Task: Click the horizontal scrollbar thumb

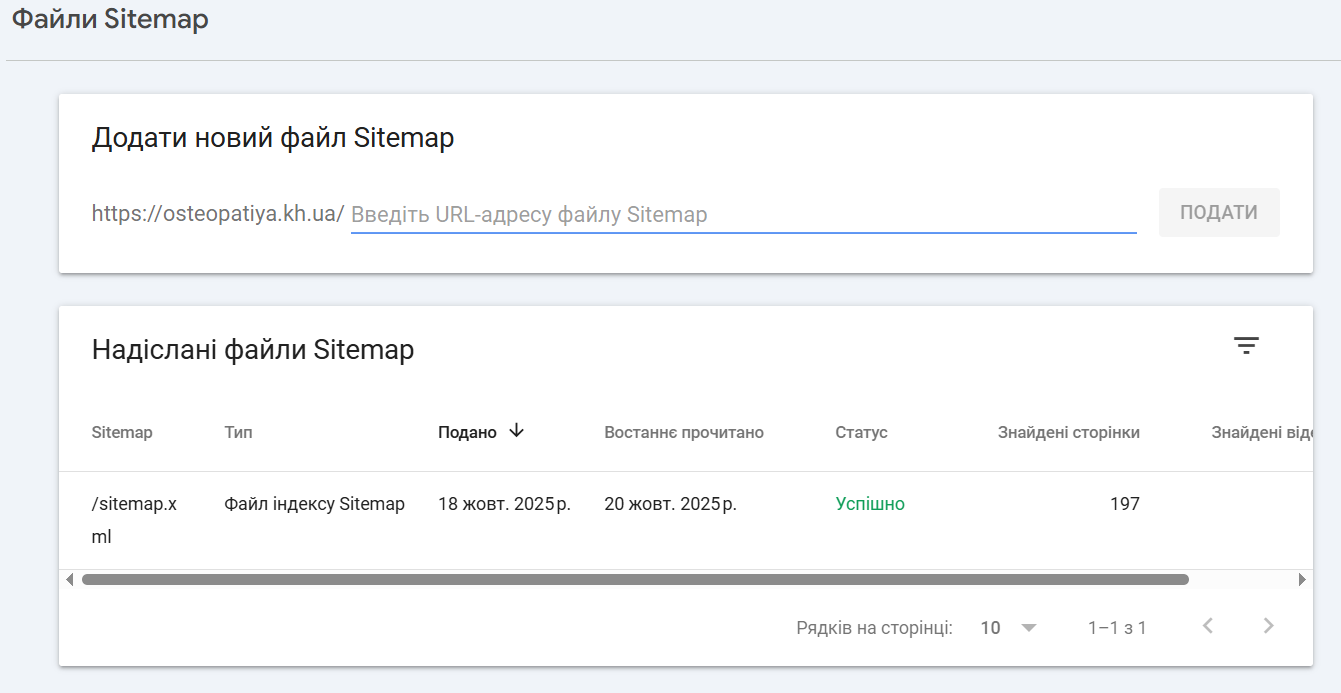Action: click(x=635, y=579)
